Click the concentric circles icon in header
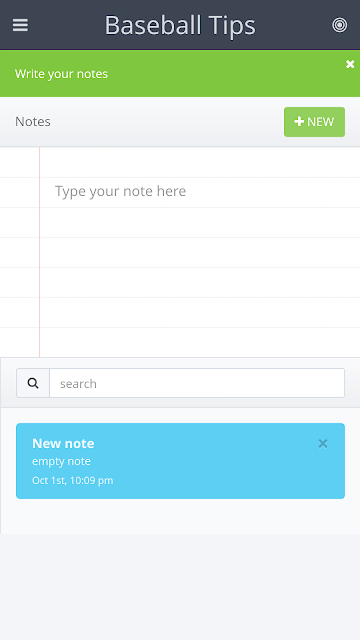The height and width of the screenshot is (640, 360). [x=340, y=25]
